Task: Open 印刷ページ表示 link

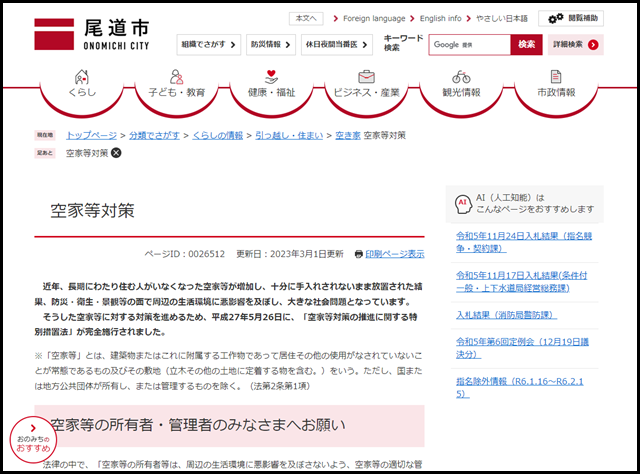Action: click(x=395, y=254)
